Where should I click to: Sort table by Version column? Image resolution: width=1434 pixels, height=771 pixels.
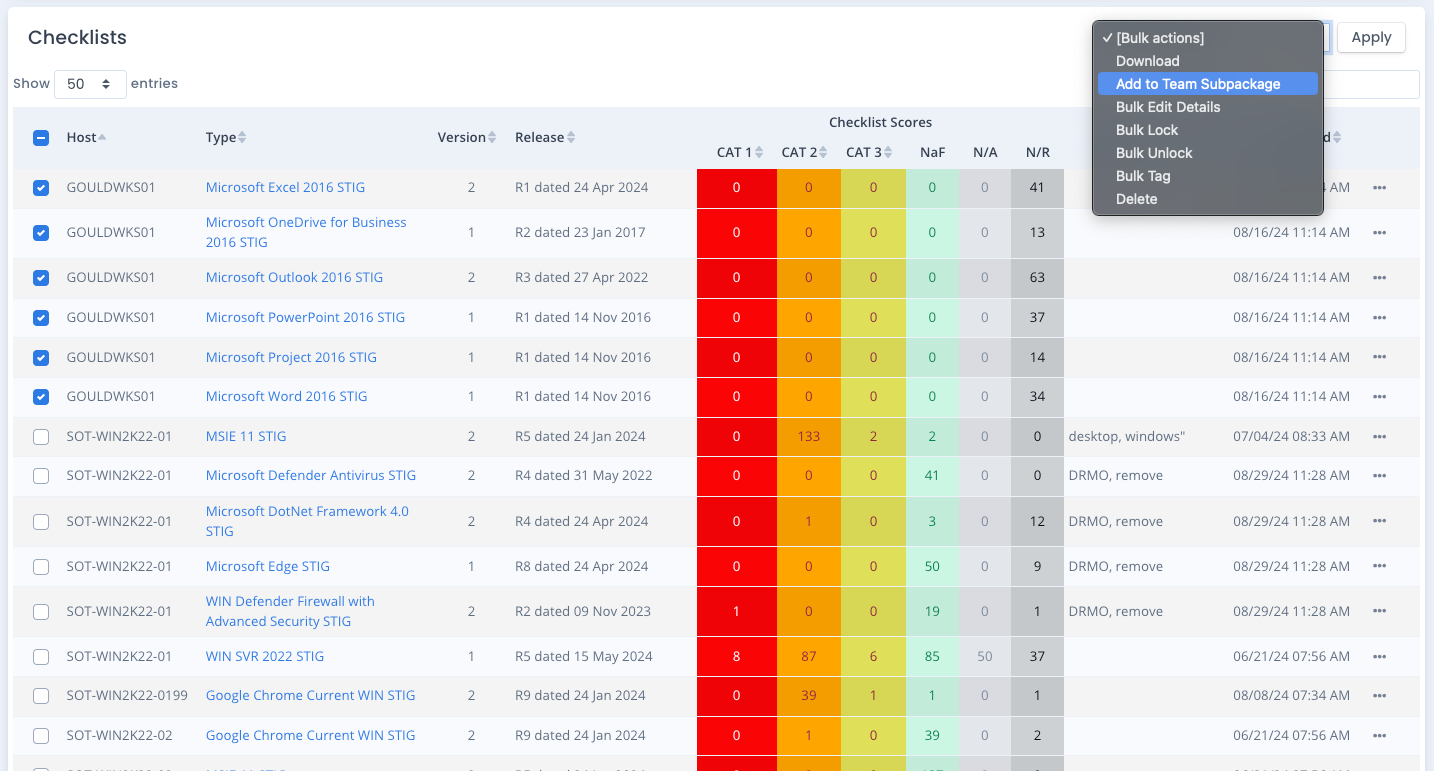point(466,137)
